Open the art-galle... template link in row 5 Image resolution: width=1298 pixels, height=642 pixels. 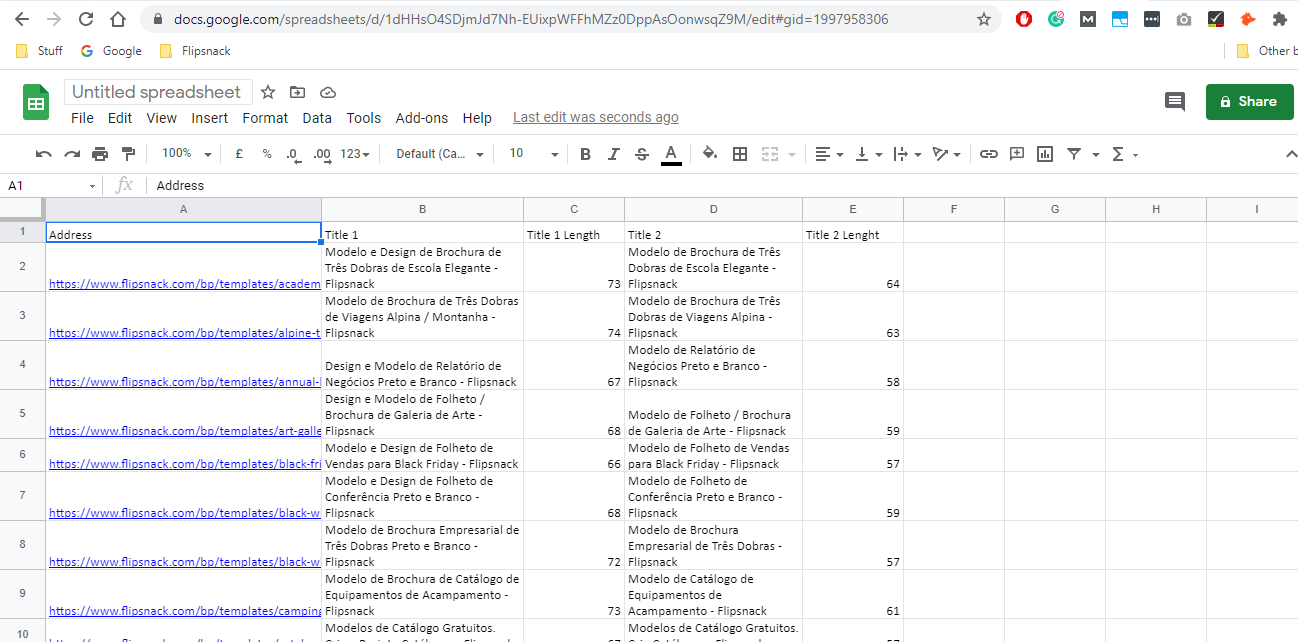(x=185, y=431)
